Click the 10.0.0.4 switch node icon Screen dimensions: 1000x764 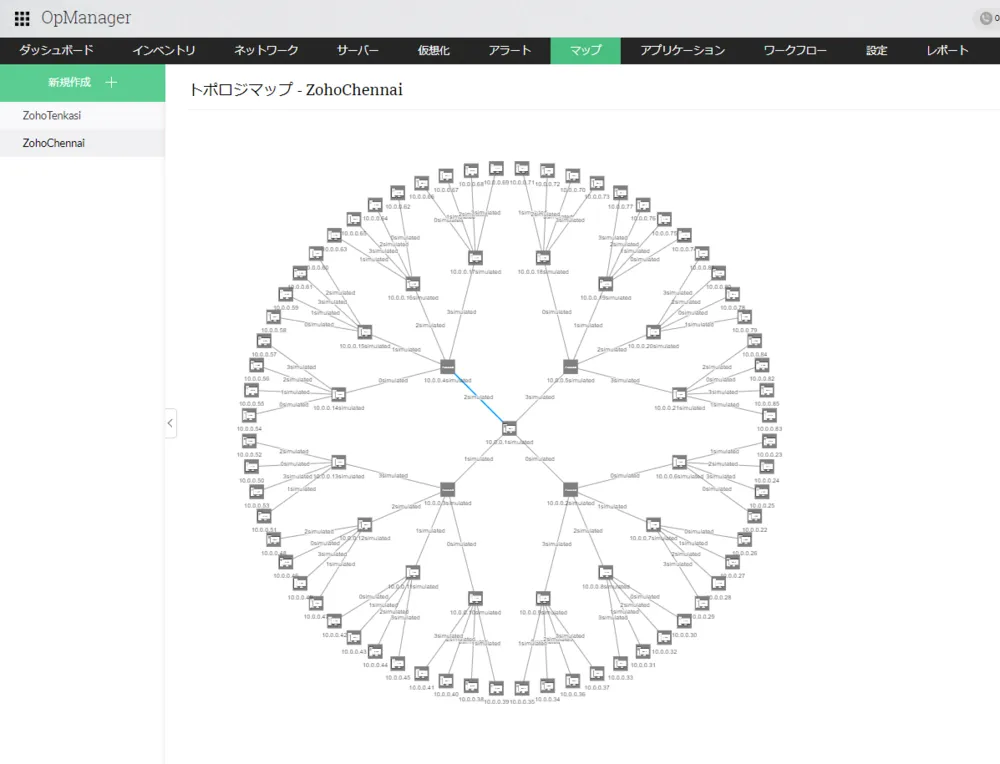447,367
